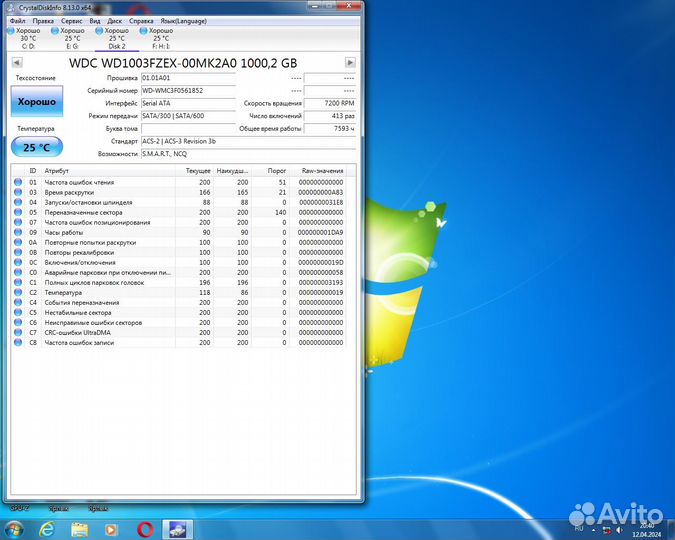Open Windows Explorer folder on taskbar

click(x=80, y=528)
